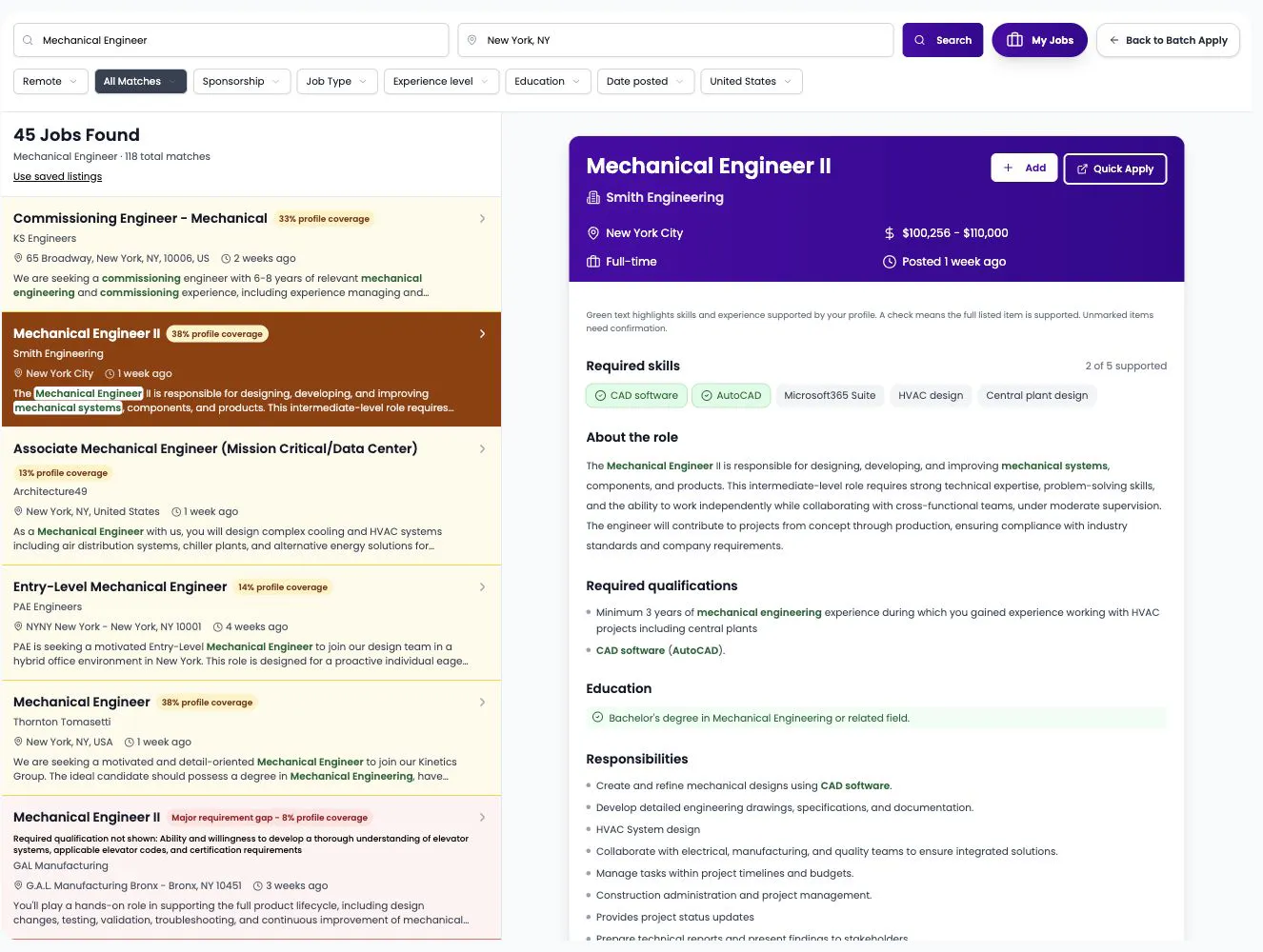Open My Jobs
1263x952 pixels.
pyautogui.click(x=1039, y=40)
